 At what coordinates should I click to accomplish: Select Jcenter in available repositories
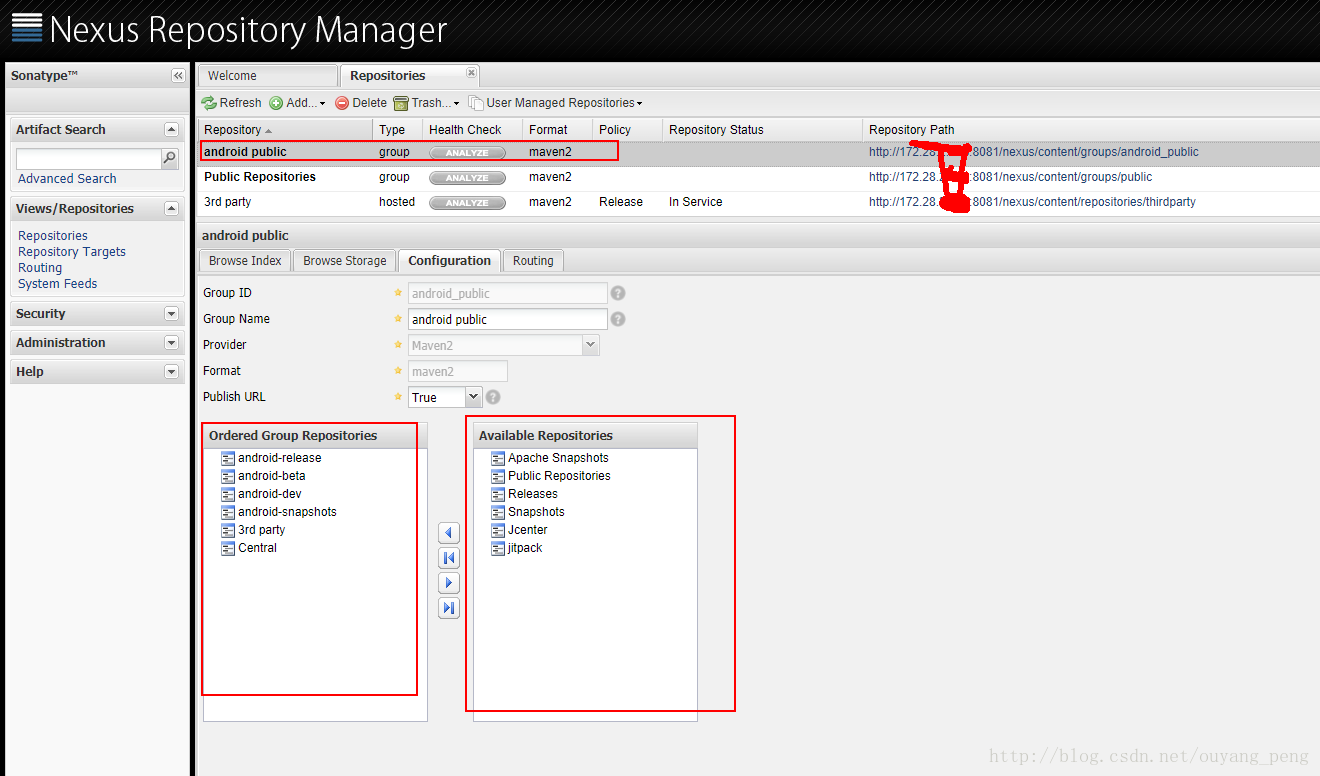tap(528, 530)
